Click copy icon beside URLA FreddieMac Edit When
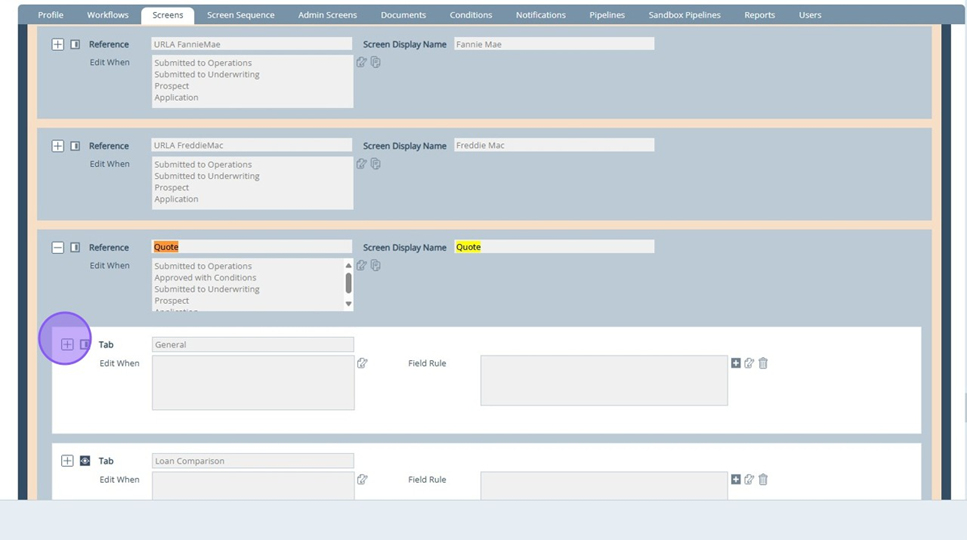Viewport: 967px width, 540px height. point(376,164)
